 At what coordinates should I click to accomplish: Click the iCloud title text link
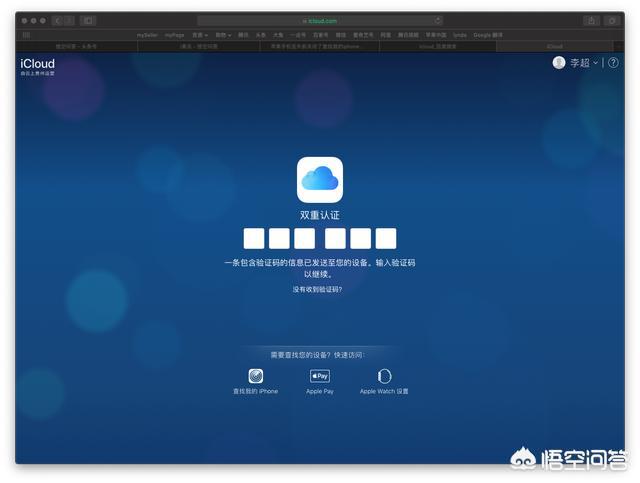coord(37,63)
